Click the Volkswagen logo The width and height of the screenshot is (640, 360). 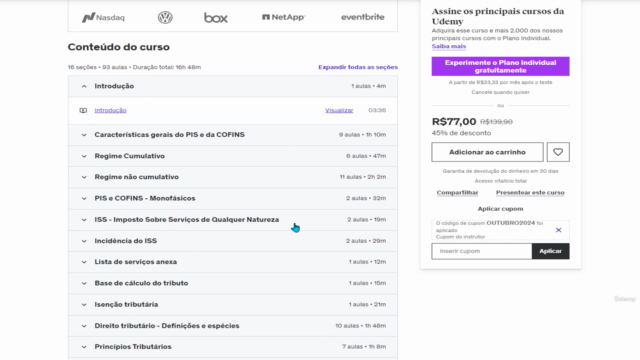point(165,17)
